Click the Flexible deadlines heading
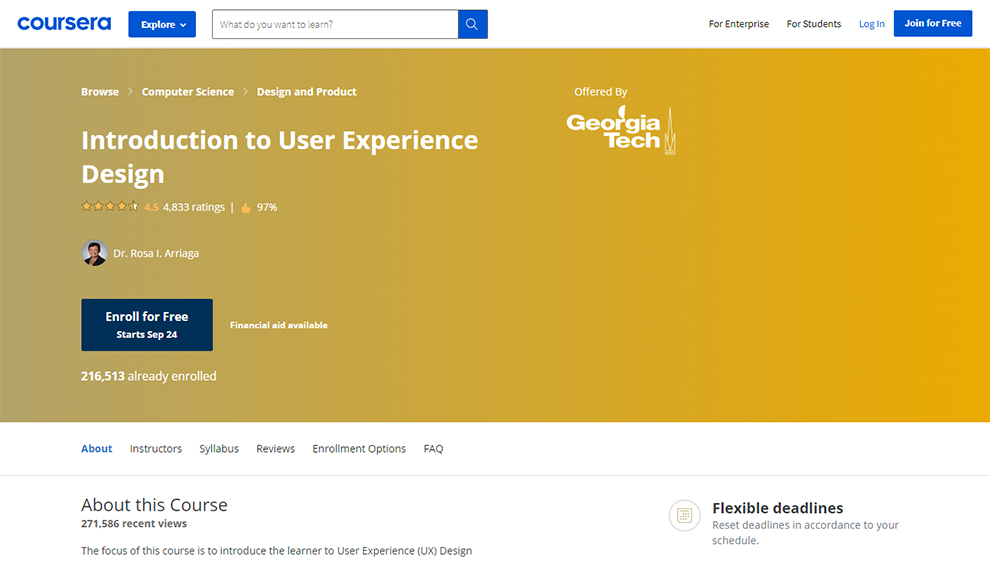The width and height of the screenshot is (990, 564). (777, 508)
